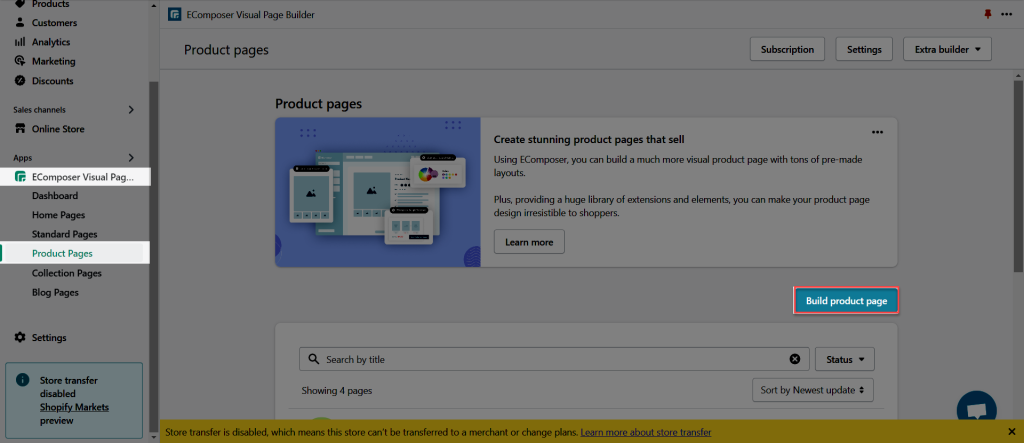Expand the Sales channels chevron

coord(131,110)
